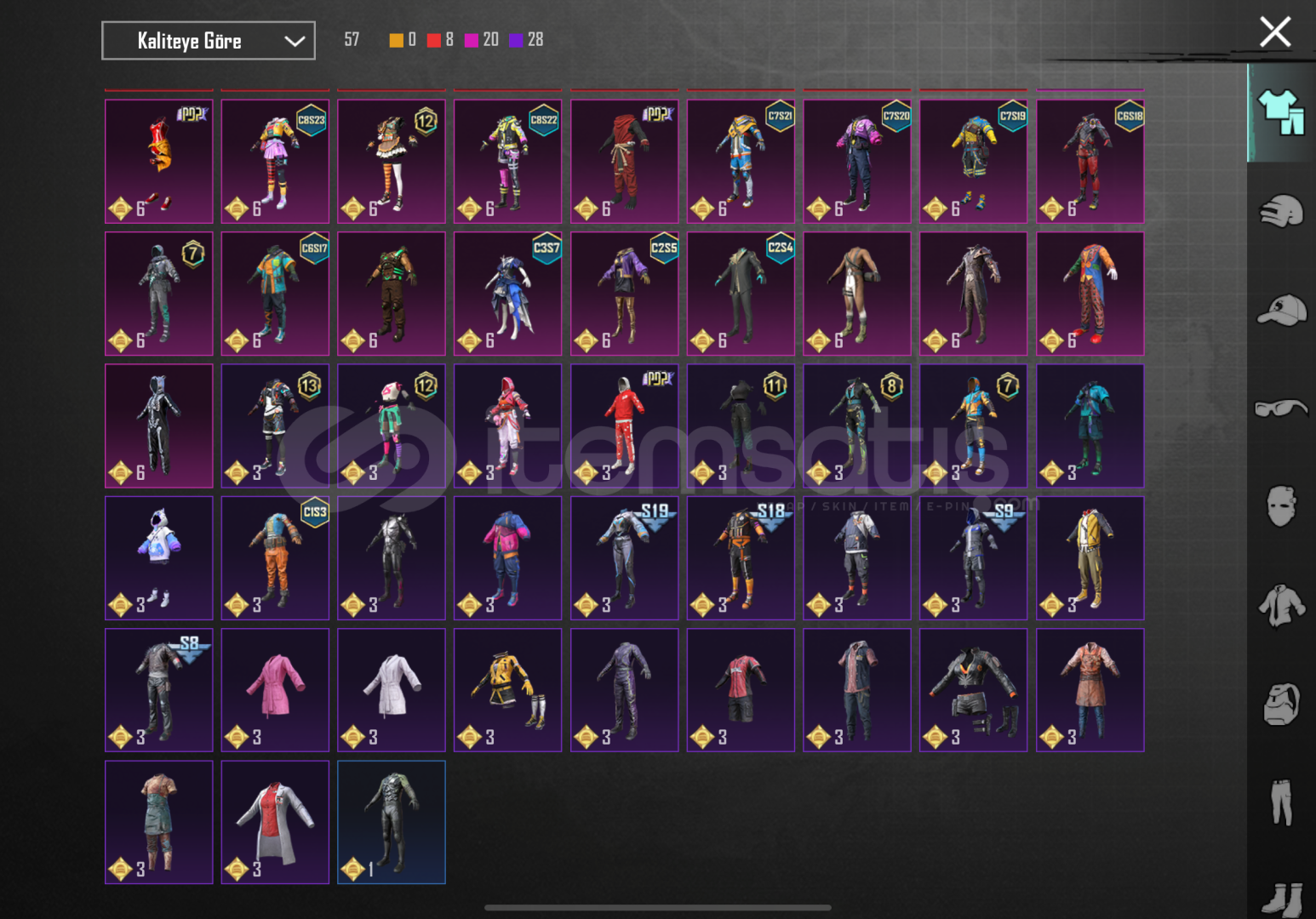This screenshot has width=1316, height=919.
Task: Select the colorful clown outfit
Action: [1090, 294]
